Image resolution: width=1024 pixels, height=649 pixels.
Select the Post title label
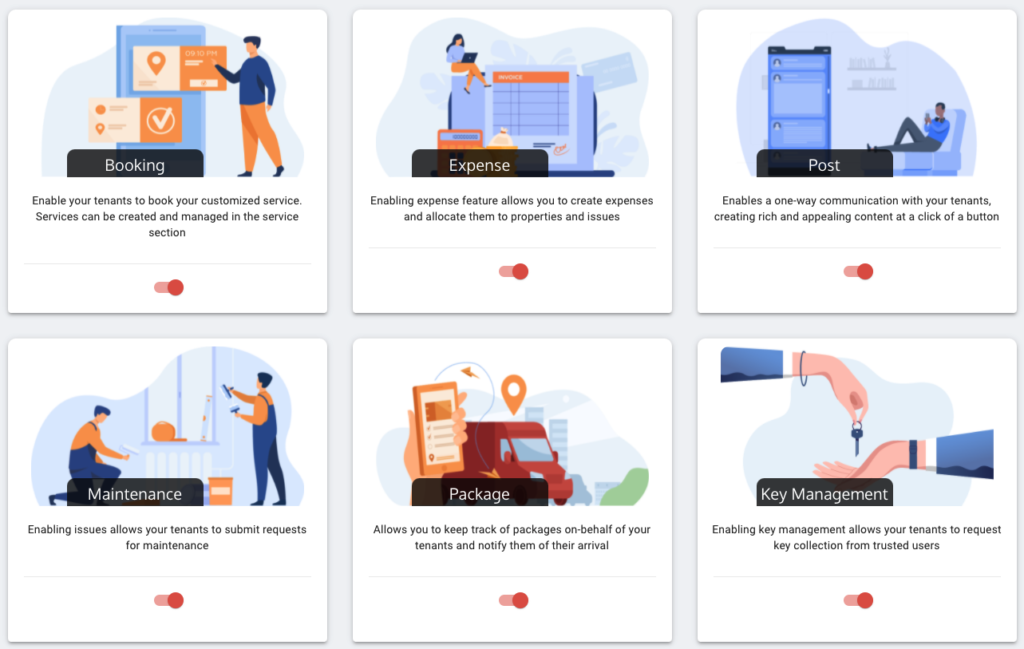[x=824, y=165]
